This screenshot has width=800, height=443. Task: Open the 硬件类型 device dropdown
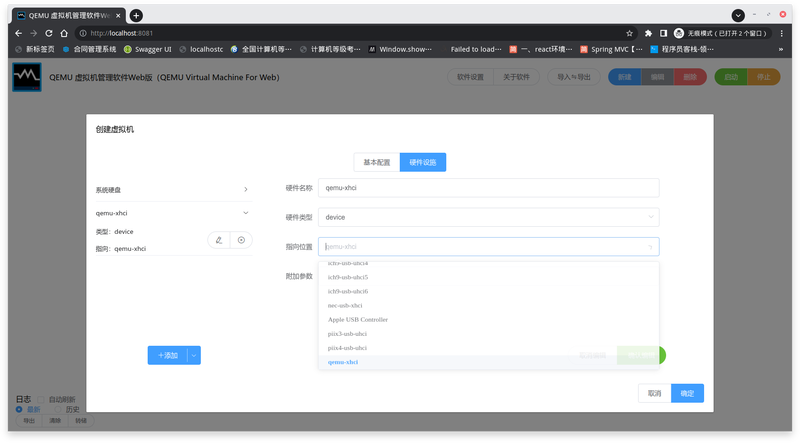click(488, 217)
